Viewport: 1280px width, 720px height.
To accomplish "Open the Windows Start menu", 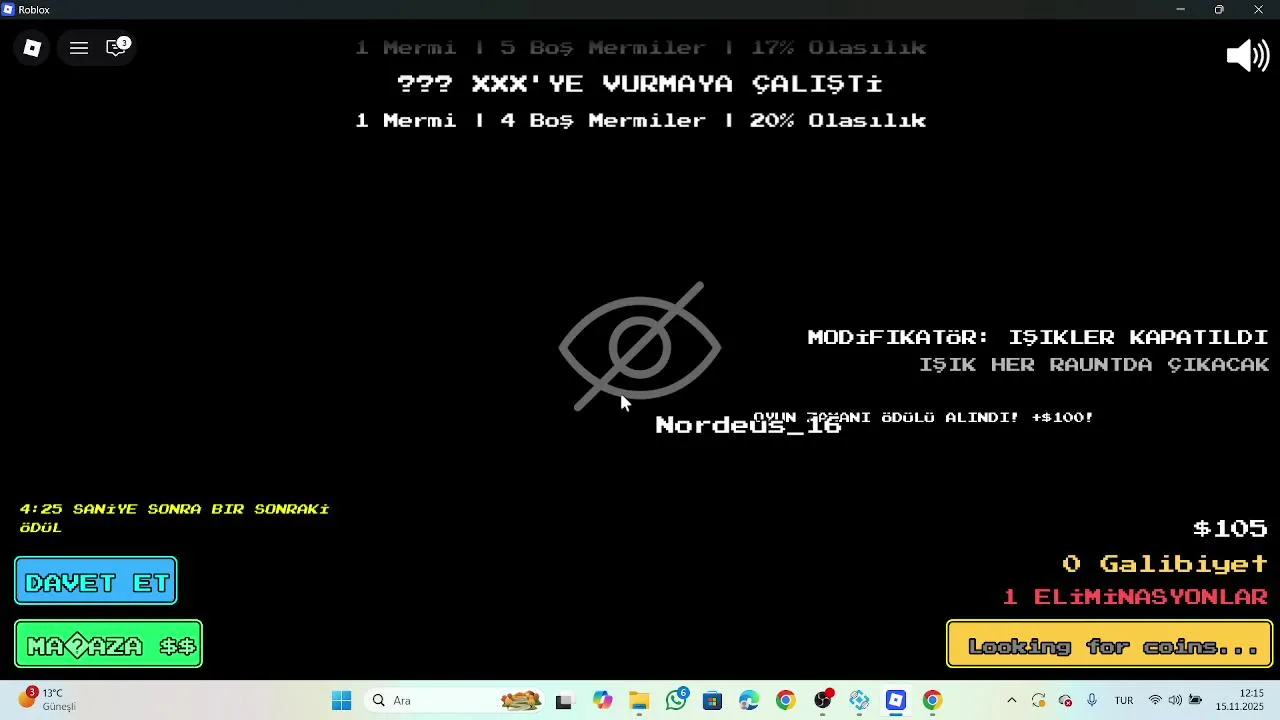I will click(x=342, y=701).
